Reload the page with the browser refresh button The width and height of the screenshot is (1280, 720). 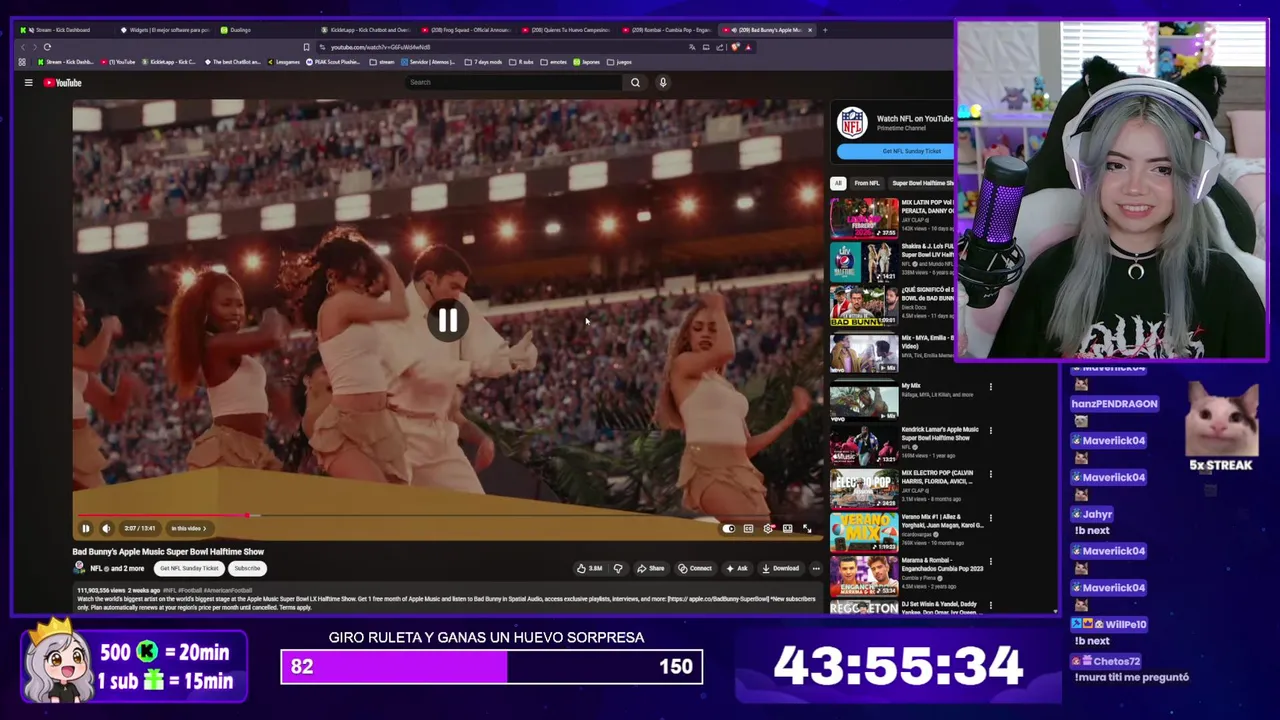coord(47,47)
